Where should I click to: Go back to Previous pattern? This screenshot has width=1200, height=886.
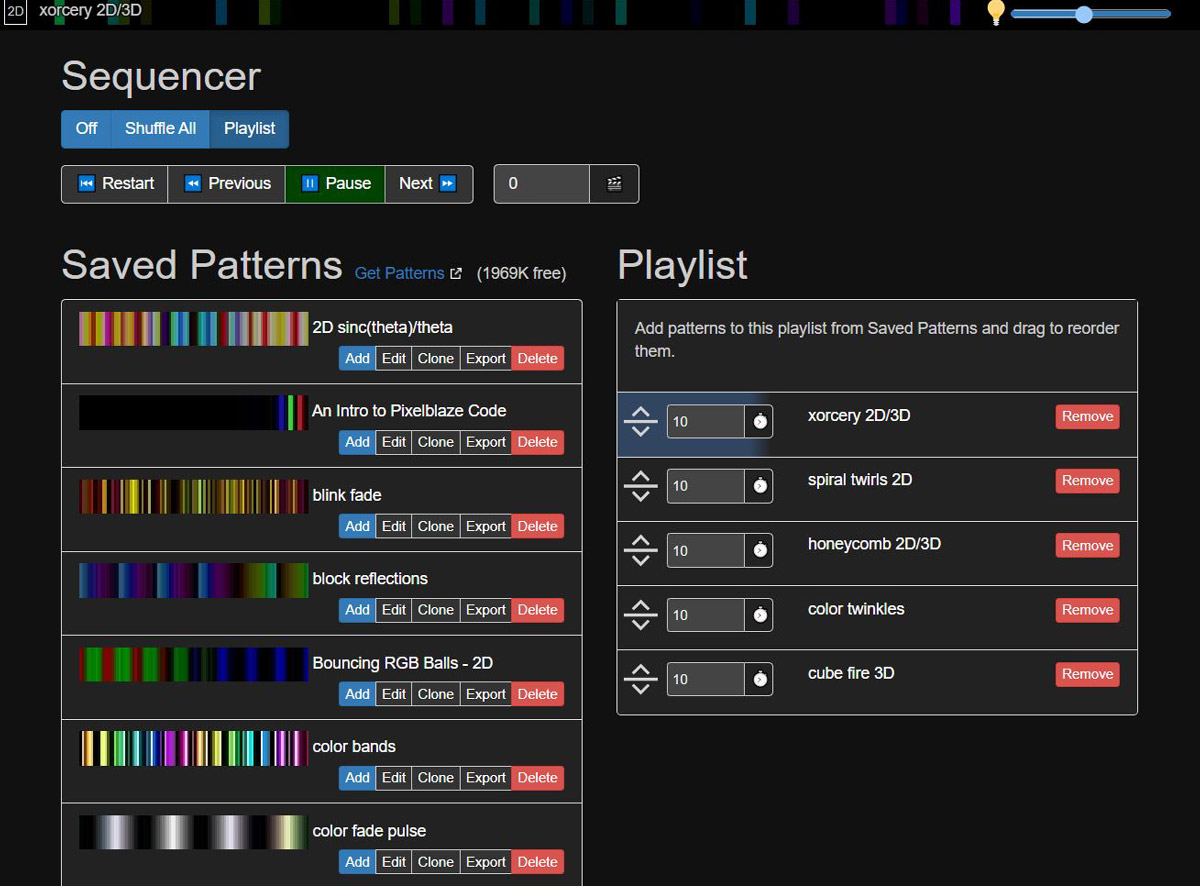227,184
